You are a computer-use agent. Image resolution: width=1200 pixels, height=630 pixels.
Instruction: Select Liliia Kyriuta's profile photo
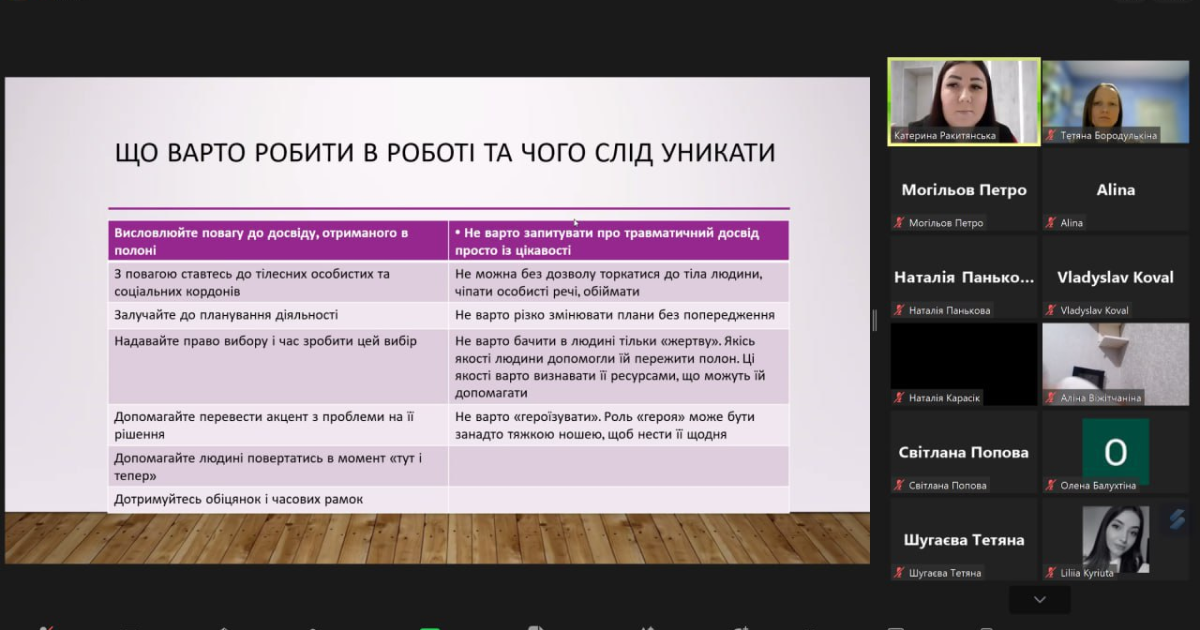click(x=1114, y=536)
